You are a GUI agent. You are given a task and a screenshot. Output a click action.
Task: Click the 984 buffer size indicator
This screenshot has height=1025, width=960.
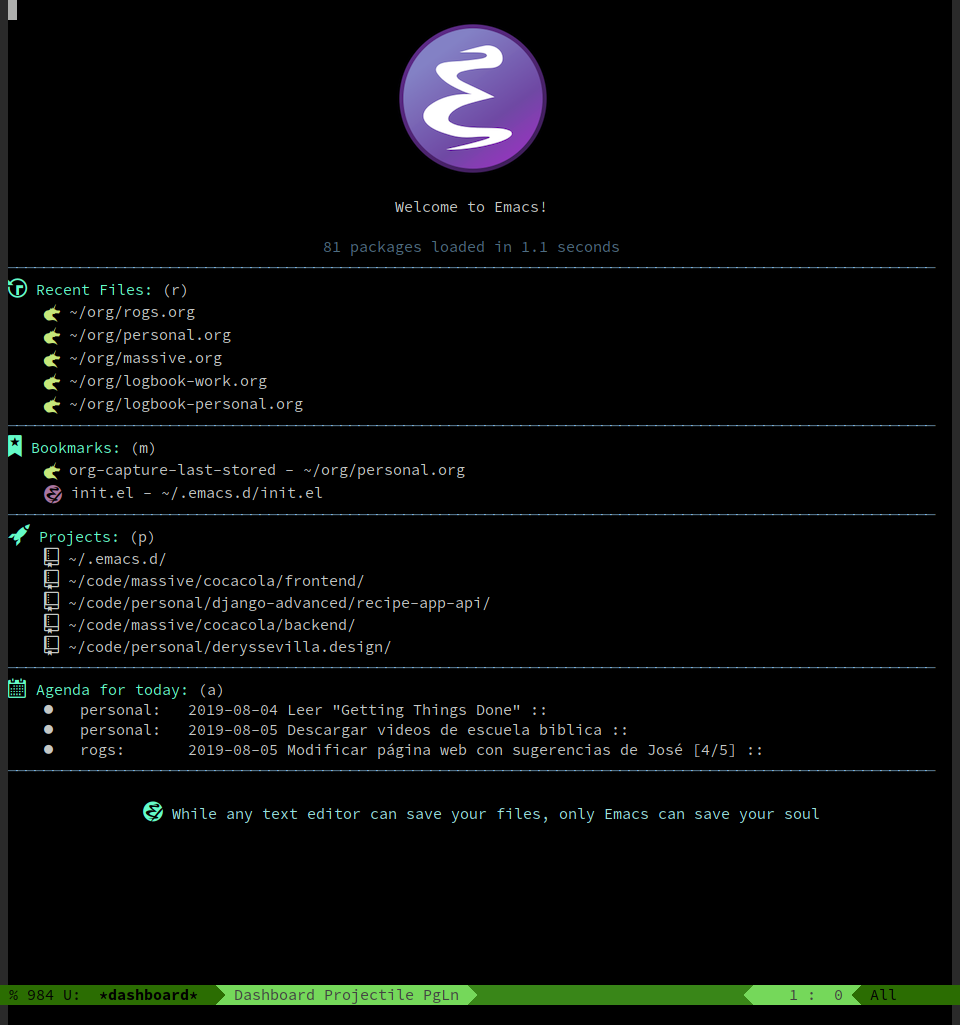pyautogui.click(x=41, y=995)
